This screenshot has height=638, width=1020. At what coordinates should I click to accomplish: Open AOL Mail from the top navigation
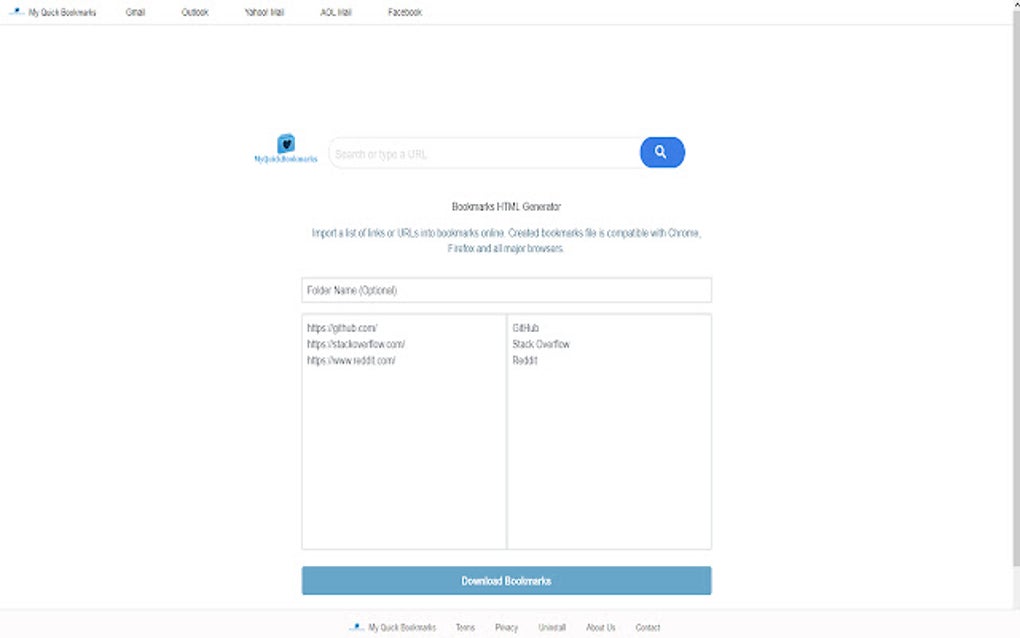[x=334, y=12]
